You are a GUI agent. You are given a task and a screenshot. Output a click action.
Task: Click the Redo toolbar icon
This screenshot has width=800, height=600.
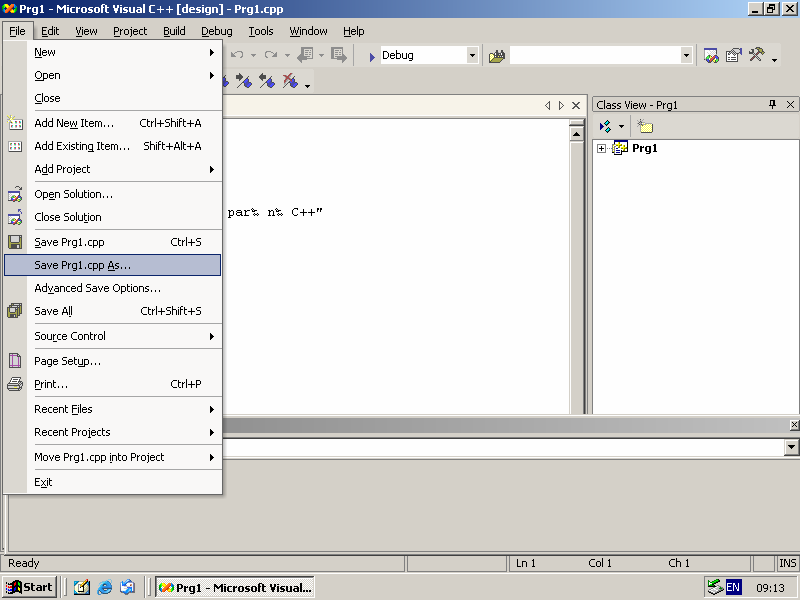[x=271, y=55]
